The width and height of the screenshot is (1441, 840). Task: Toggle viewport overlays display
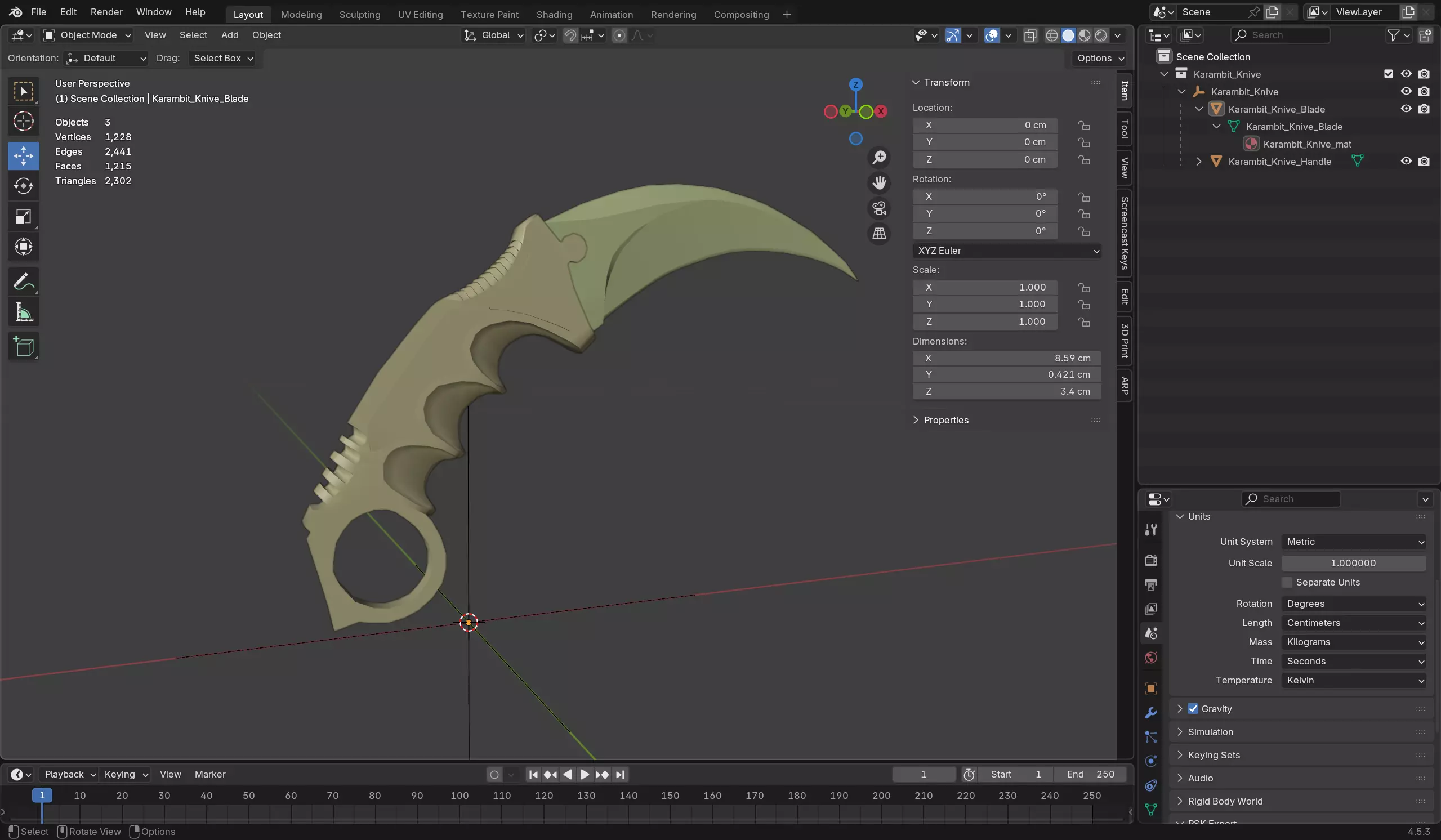[x=992, y=35]
